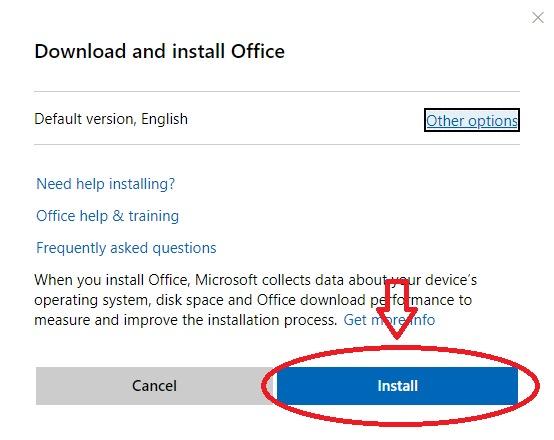Get installation help from the first blue link
Viewport: 554px width, 440px height.
click(x=106, y=184)
